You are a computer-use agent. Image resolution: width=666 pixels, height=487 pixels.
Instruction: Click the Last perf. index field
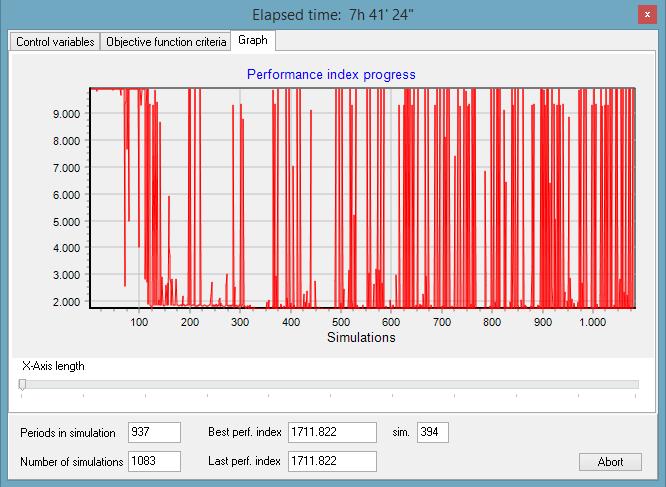332,461
